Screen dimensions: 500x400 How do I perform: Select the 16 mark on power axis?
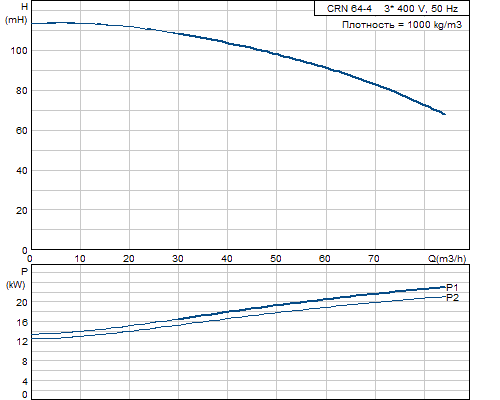coord(22,322)
